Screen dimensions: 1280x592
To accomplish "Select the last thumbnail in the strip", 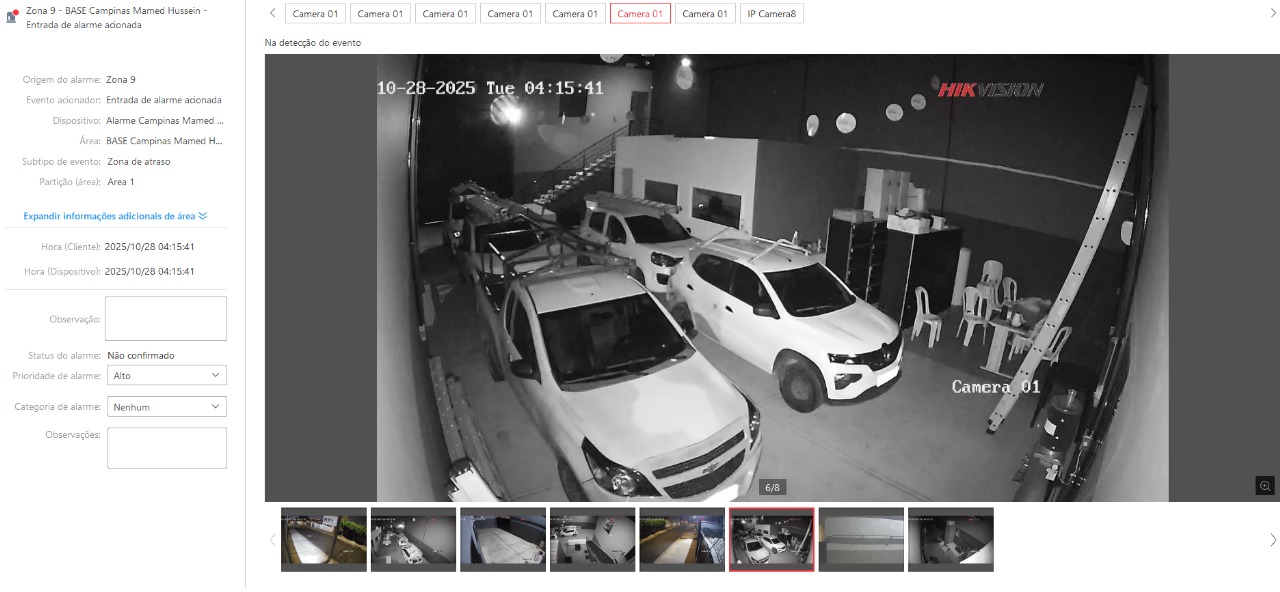I will click(x=950, y=539).
